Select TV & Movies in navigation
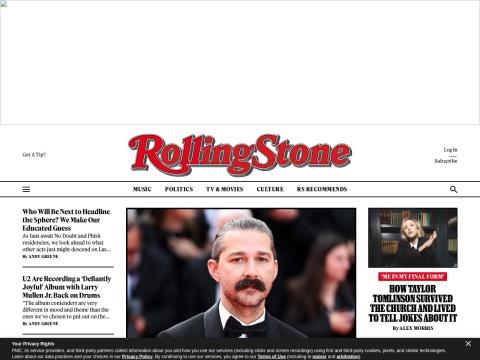Viewport: 480px width, 360px height. [x=225, y=189]
